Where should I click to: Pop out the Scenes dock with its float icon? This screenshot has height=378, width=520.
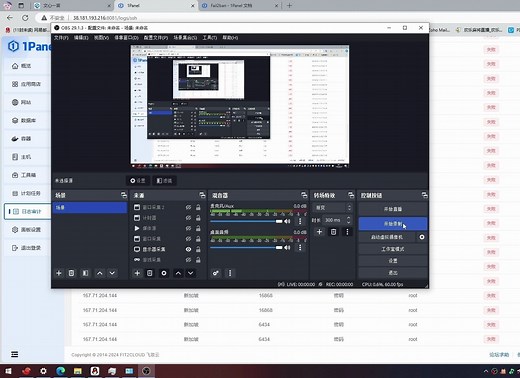(124, 195)
